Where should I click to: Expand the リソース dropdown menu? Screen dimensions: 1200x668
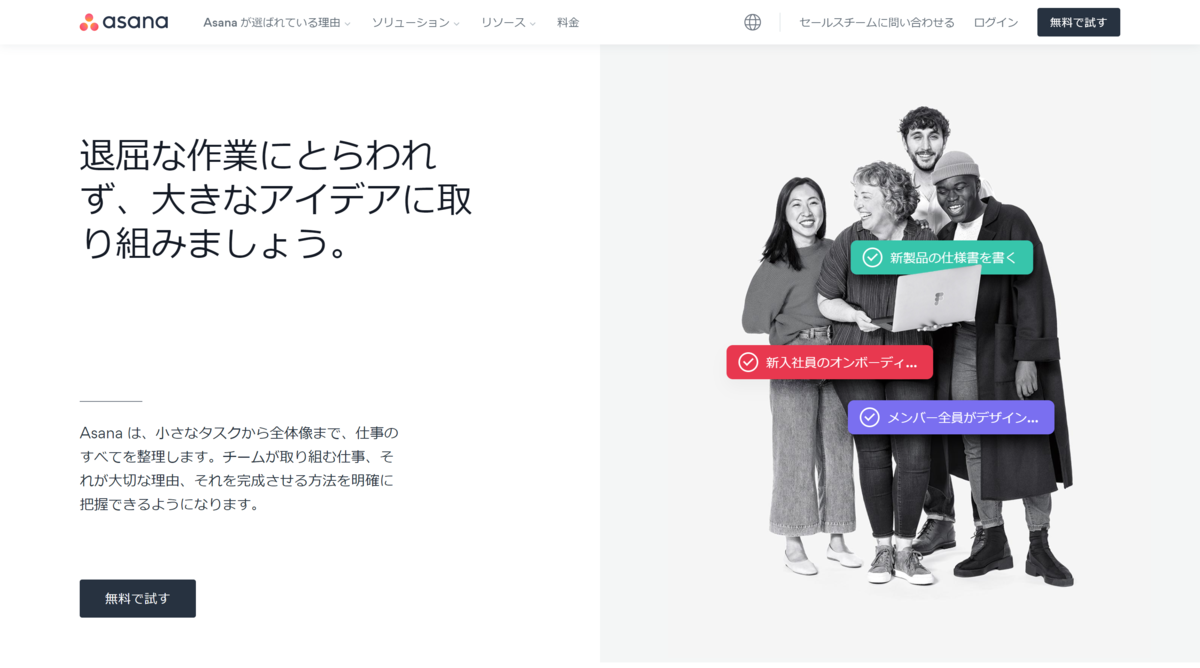(508, 22)
